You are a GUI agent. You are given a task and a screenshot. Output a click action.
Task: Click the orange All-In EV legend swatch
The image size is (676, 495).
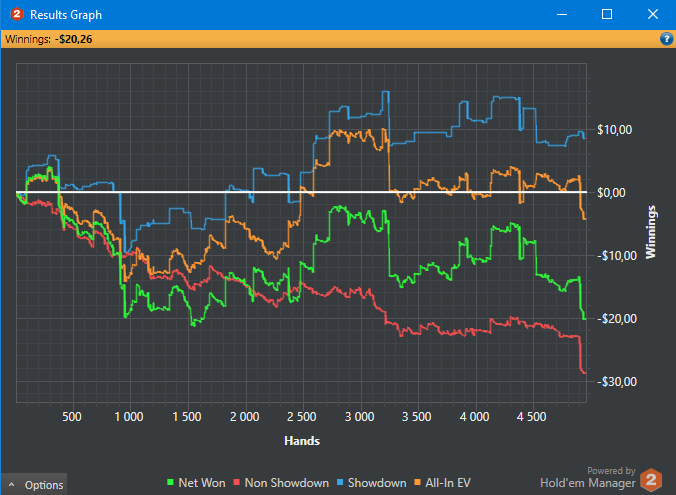[417, 482]
